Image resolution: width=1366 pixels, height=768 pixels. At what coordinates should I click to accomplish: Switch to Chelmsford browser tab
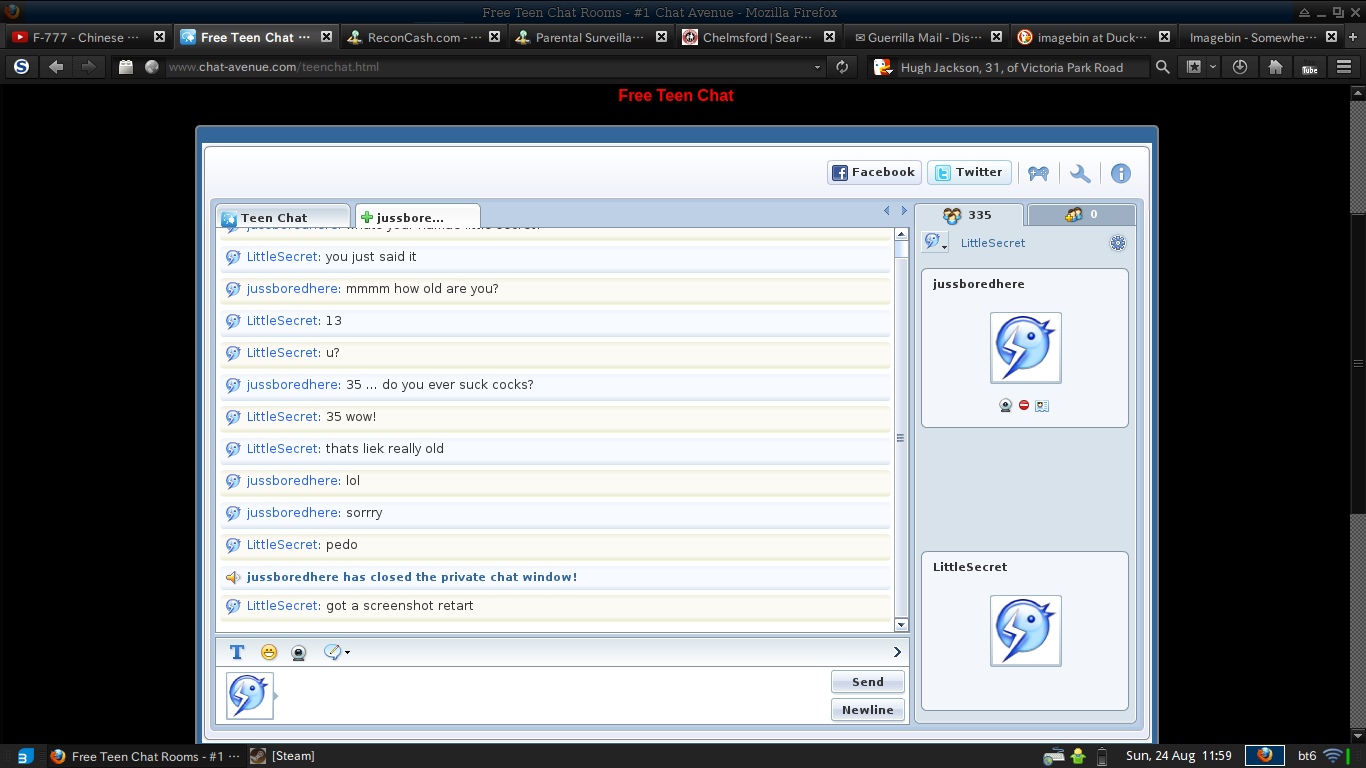click(x=758, y=37)
